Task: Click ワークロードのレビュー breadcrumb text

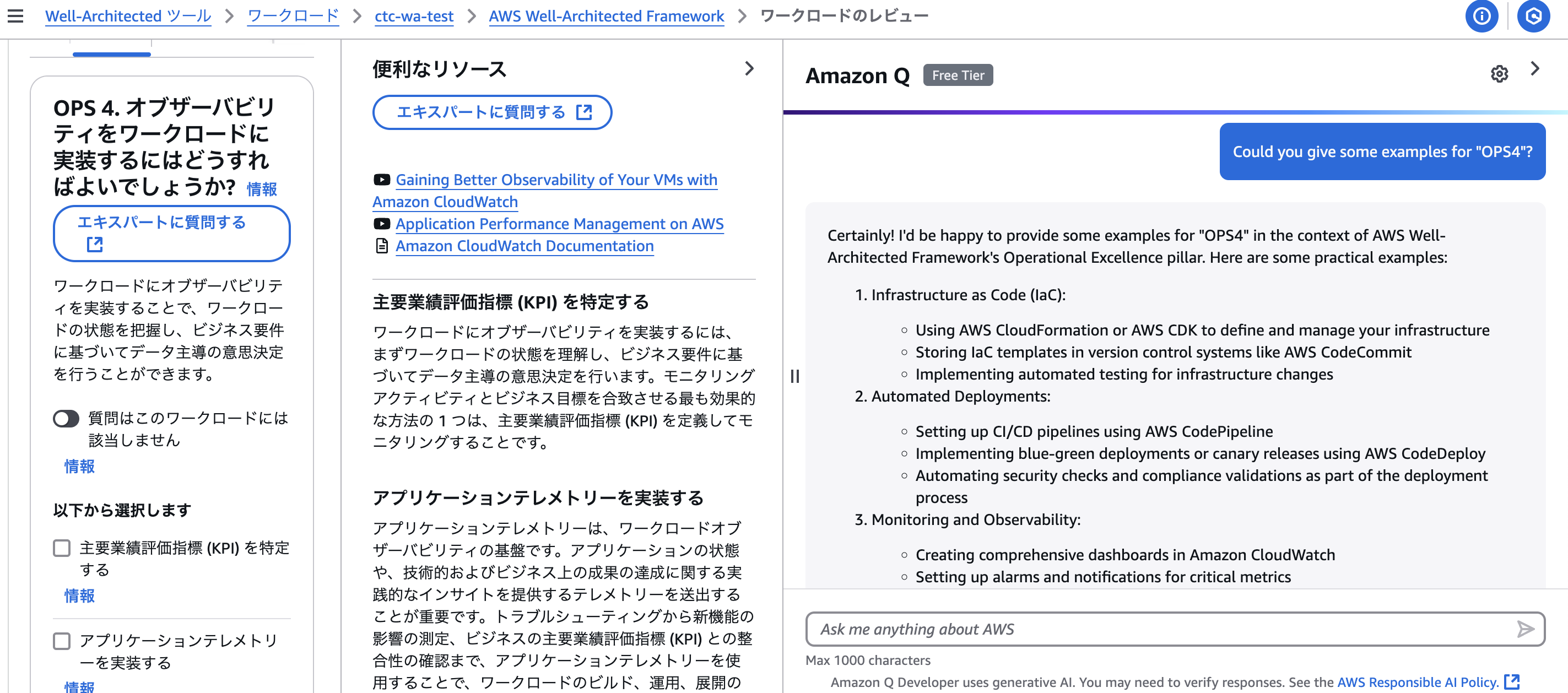Action: tap(844, 16)
